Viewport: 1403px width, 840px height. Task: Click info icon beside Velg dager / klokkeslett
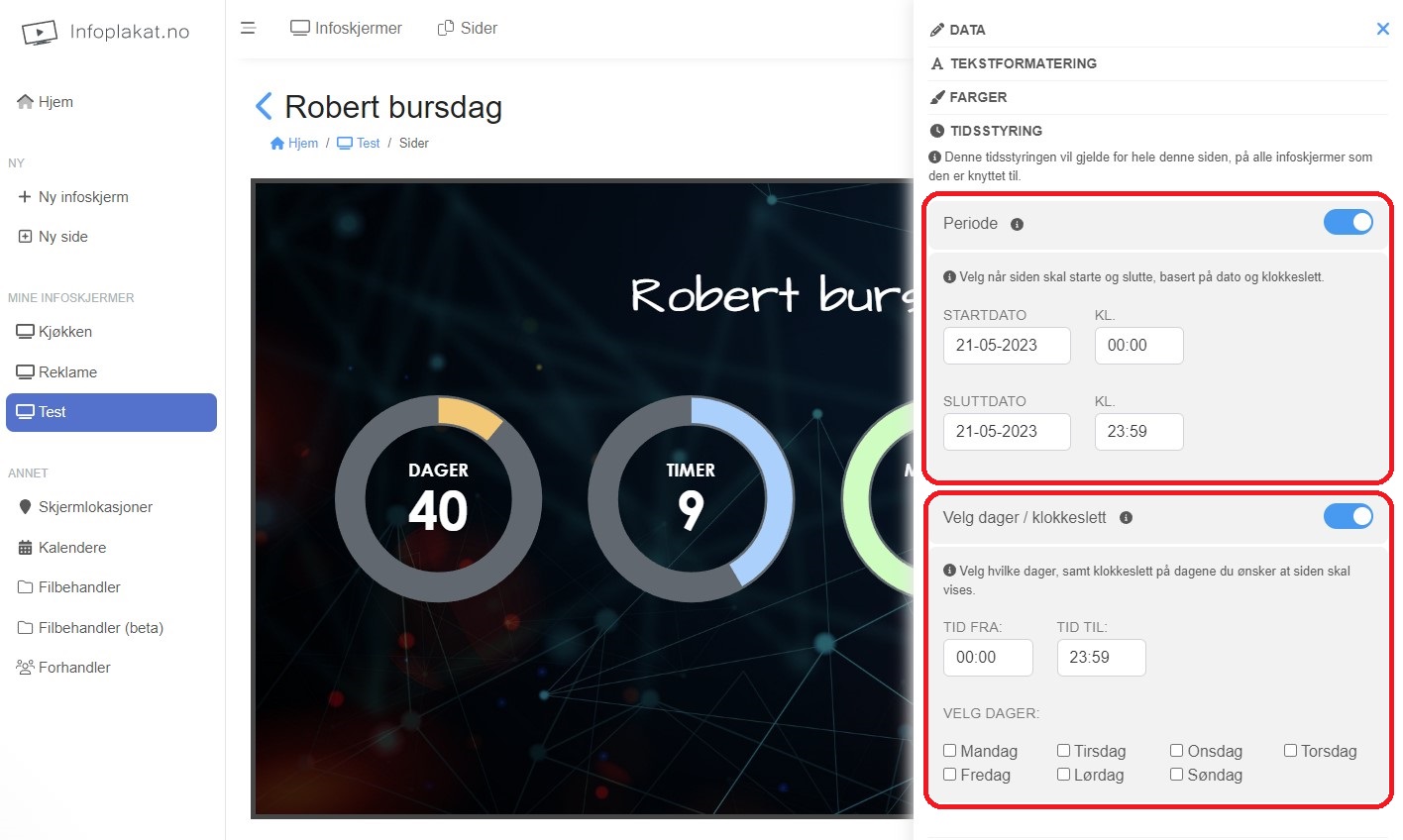pyautogui.click(x=1126, y=517)
